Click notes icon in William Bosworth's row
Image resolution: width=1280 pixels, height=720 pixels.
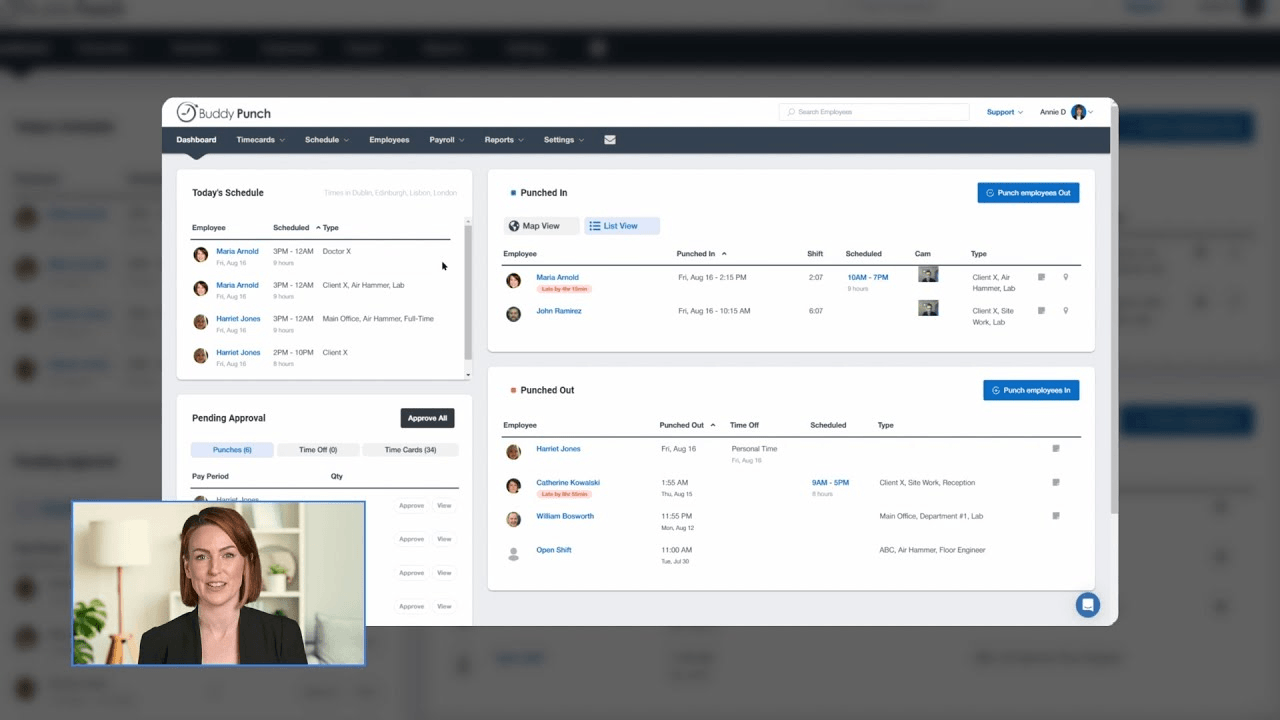pos(1055,516)
